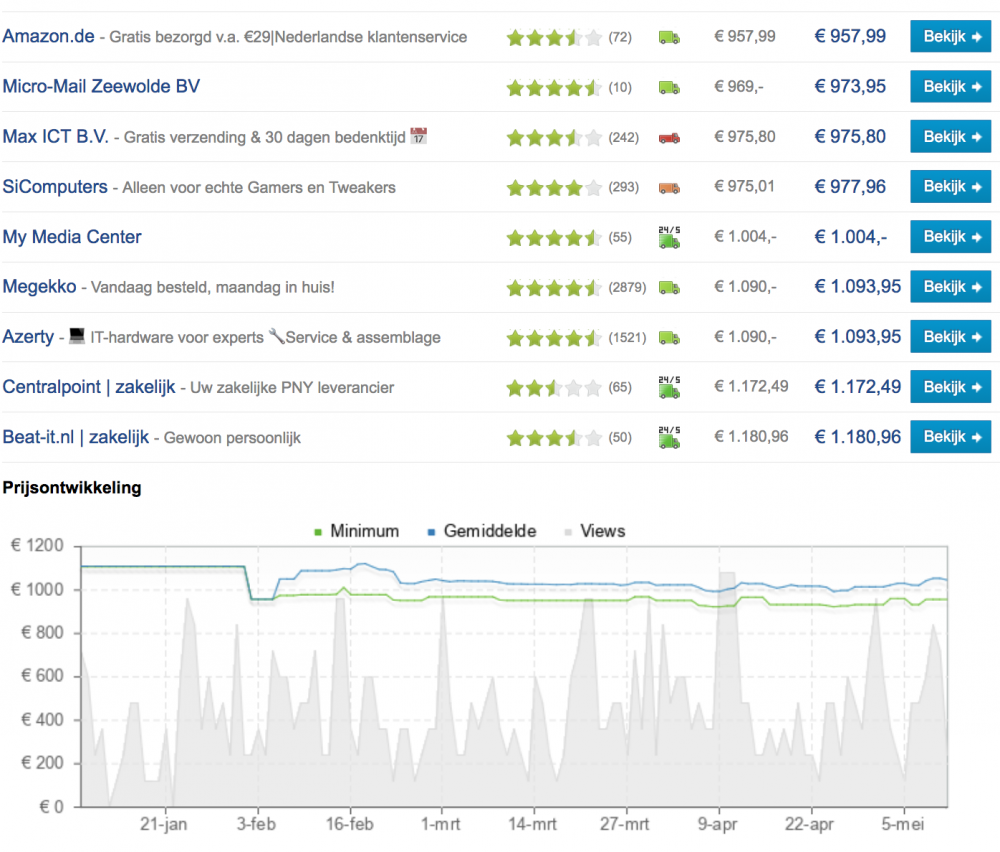1000x852 pixels.
Task: Click the 24/5 delivery icon for Centralpoint
Action: pos(669,387)
